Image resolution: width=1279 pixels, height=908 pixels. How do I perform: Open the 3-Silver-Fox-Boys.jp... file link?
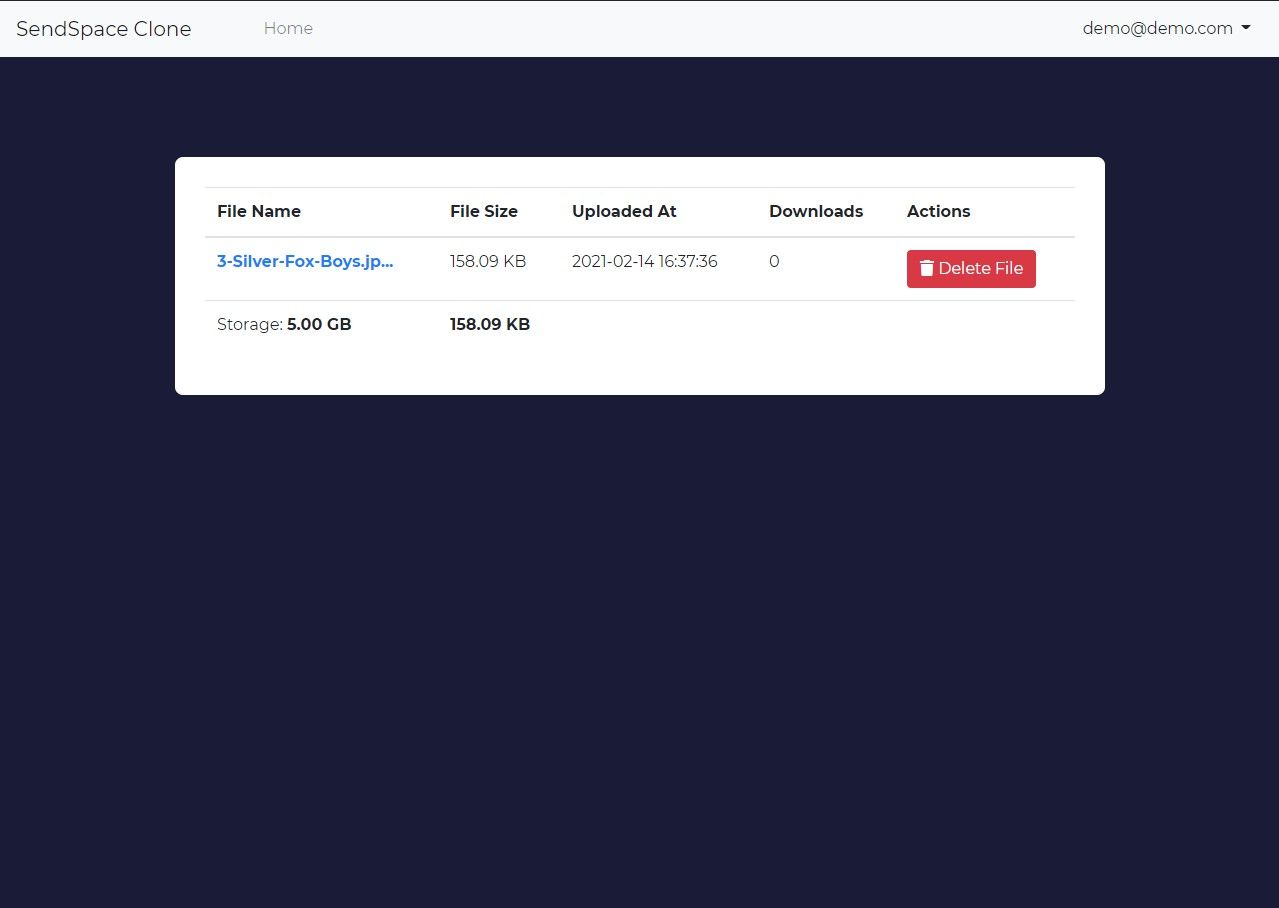click(x=305, y=261)
